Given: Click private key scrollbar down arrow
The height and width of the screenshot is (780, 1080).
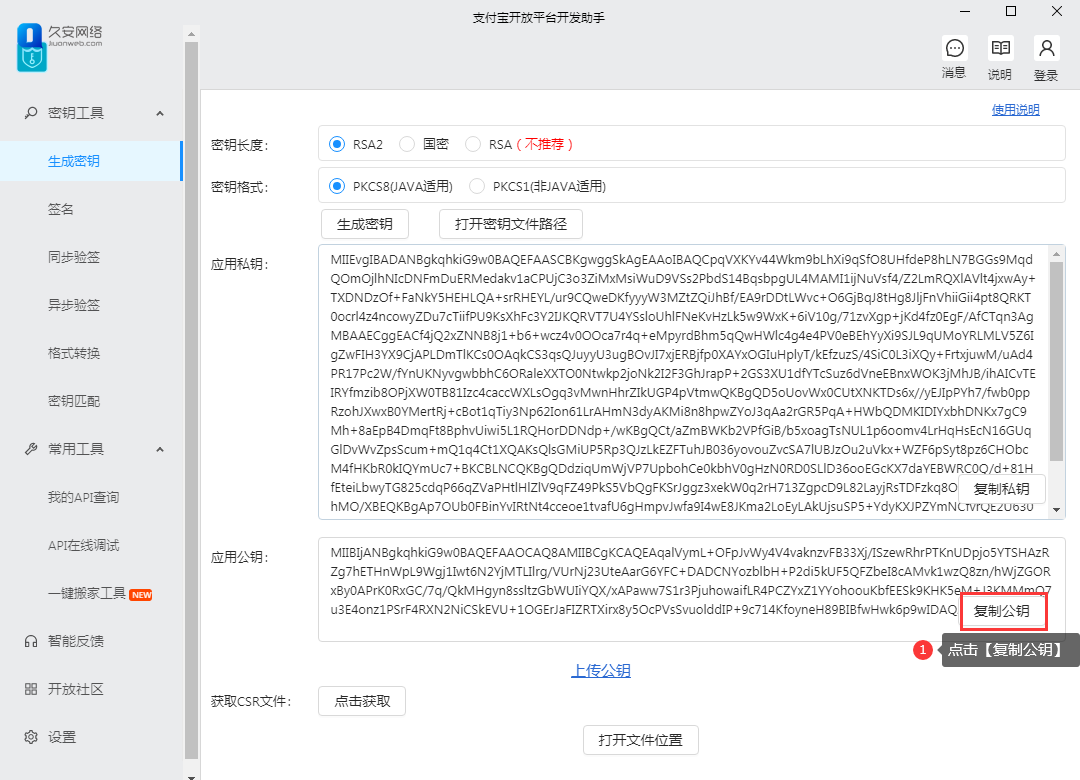Looking at the screenshot, I should [1057, 511].
